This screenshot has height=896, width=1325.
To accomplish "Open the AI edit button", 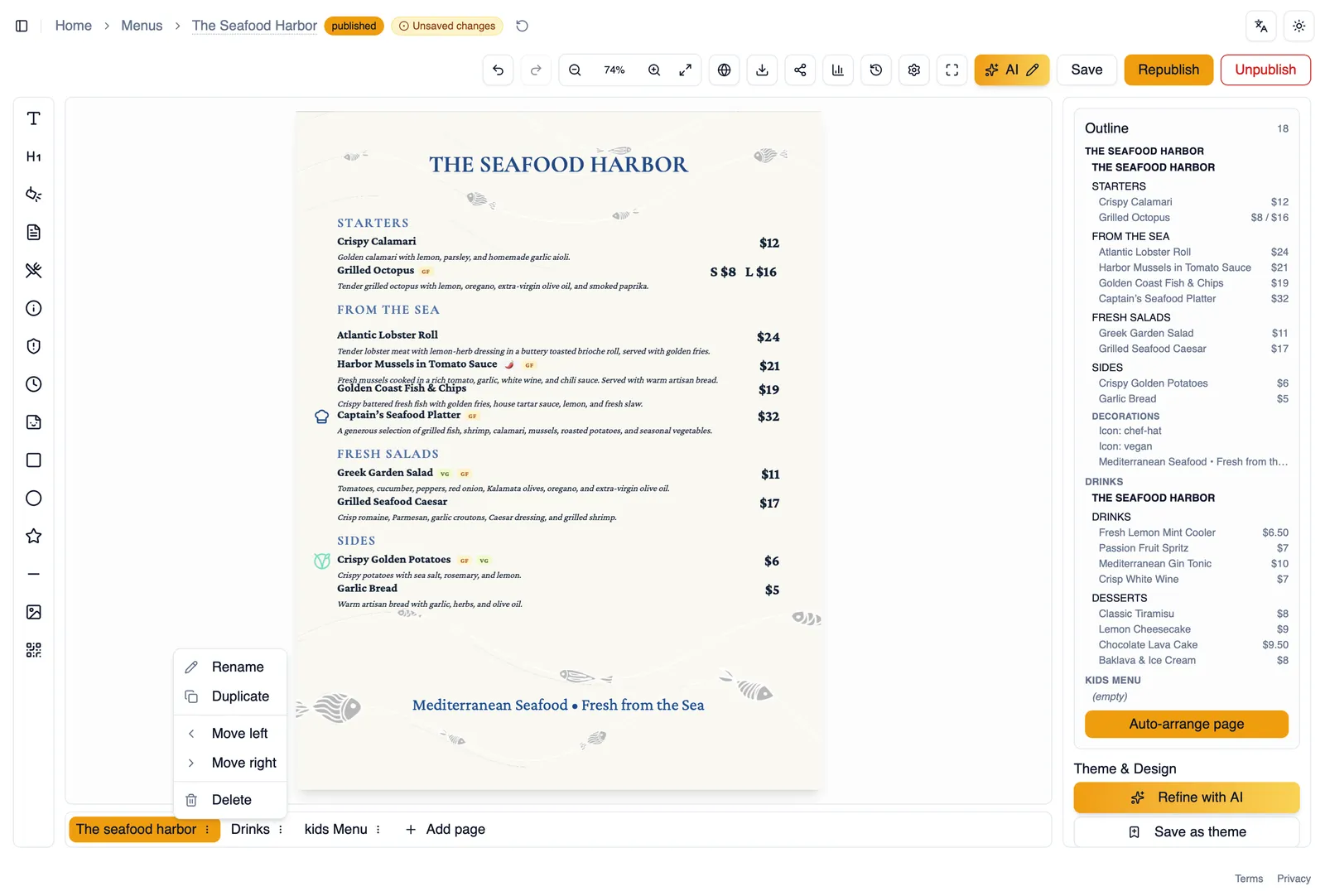I will [1012, 70].
